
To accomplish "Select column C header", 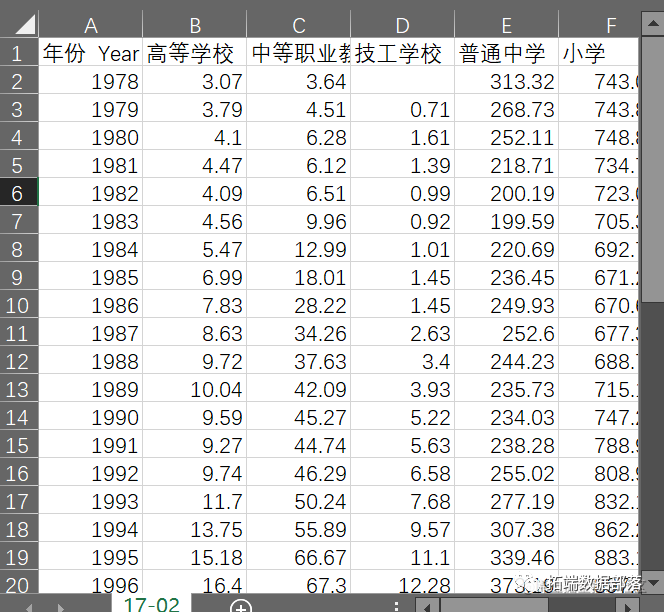I will pos(299,25).
